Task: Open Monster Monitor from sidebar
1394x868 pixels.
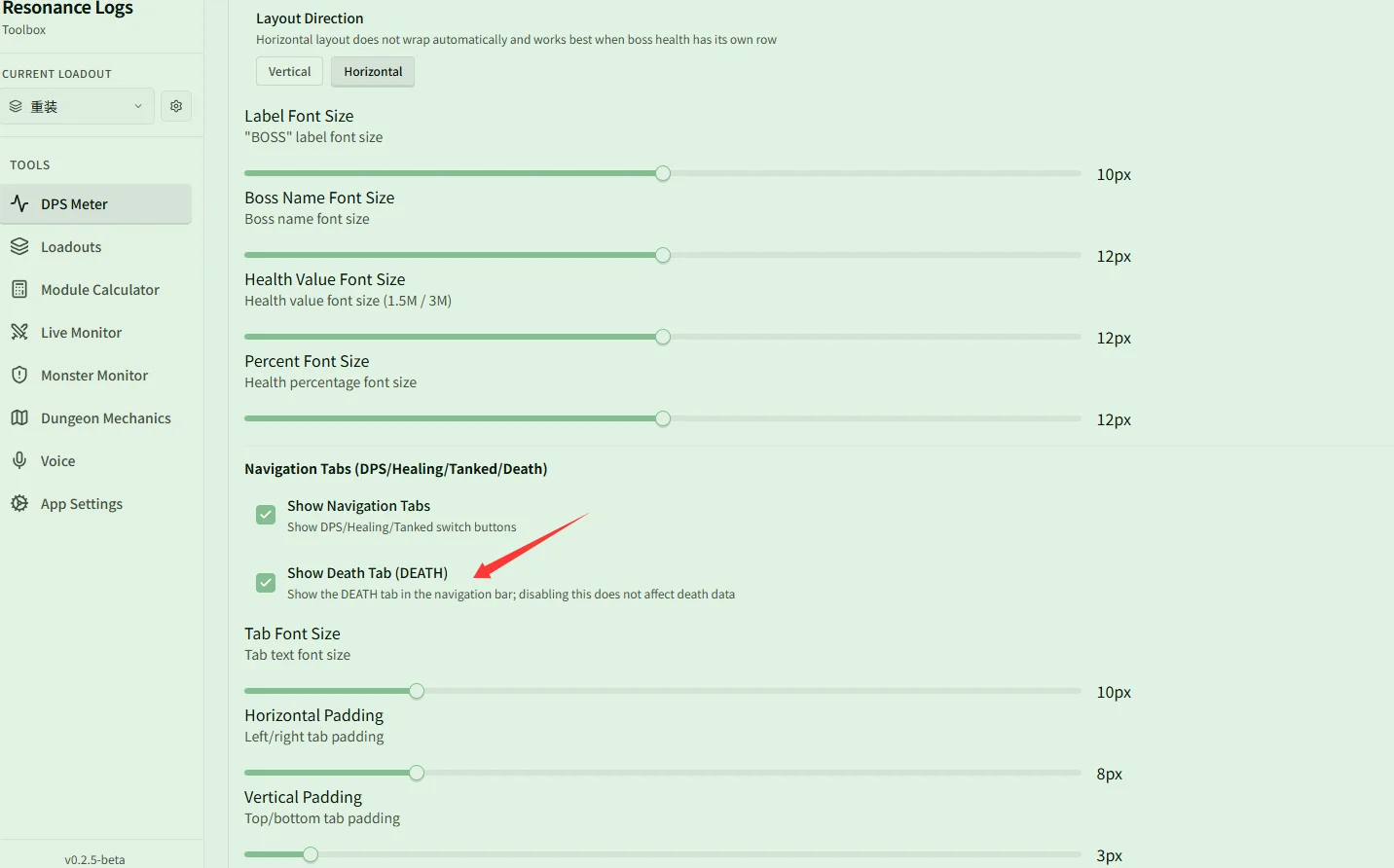Action: (x=95, y=375)
